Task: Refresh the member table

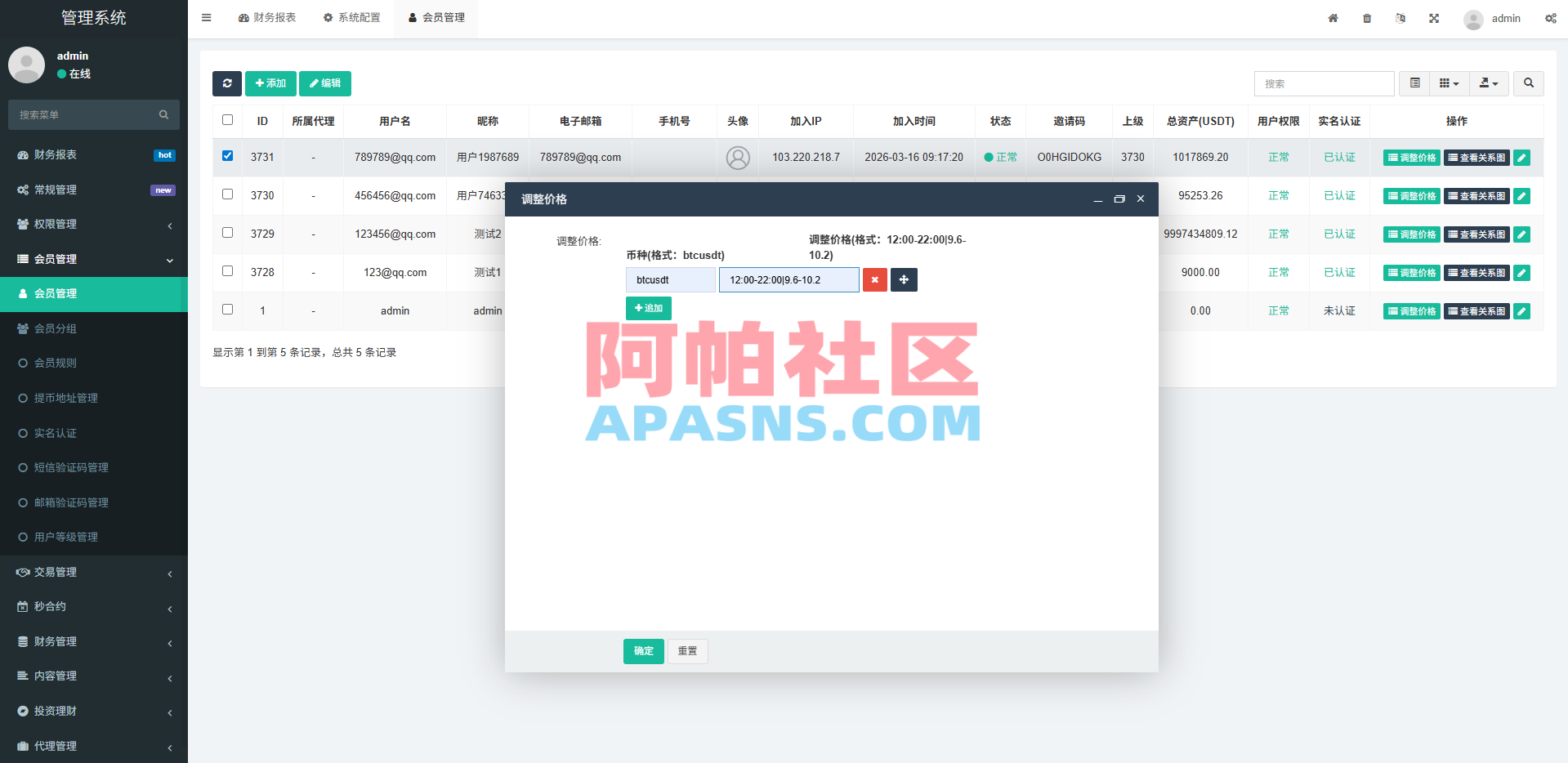Action: pos(227,83)
